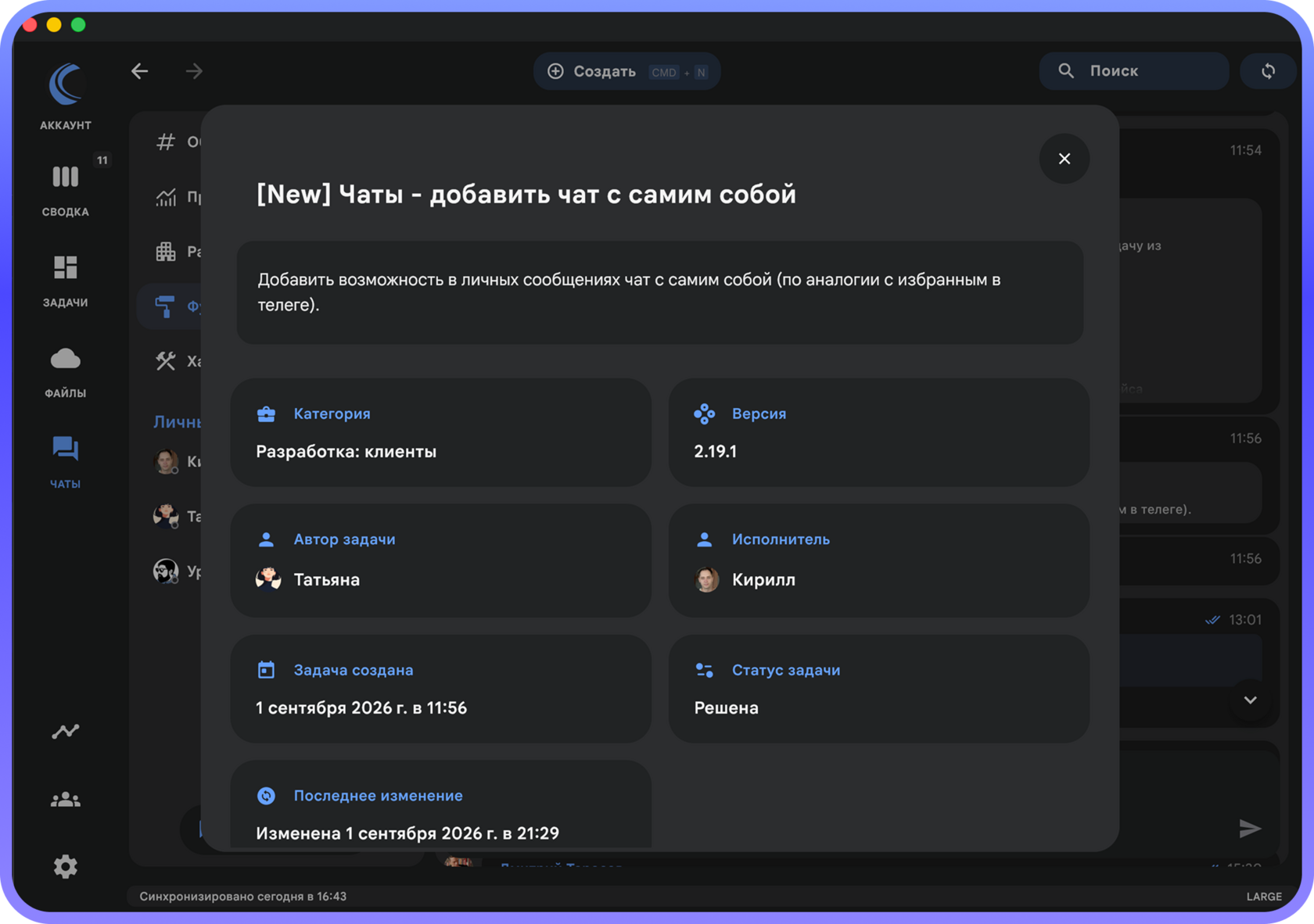
Task: Go to Задачи in the sidebar
Action: coord(66,280)
